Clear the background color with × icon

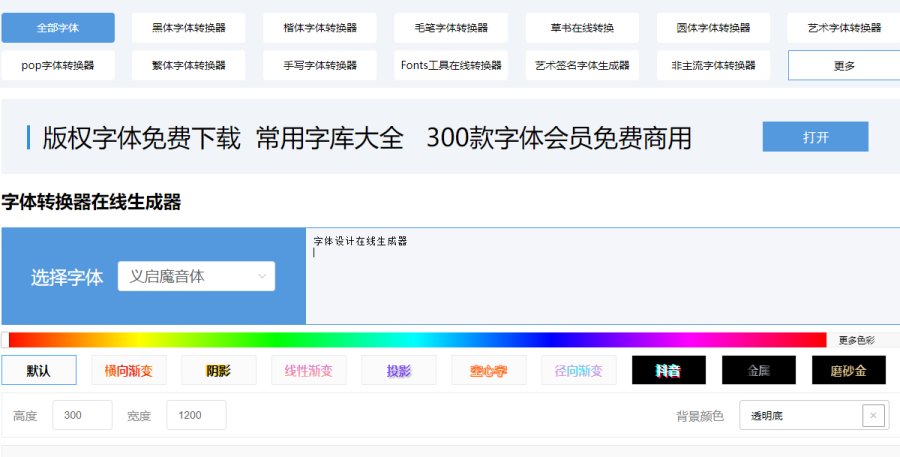point(873,416)
